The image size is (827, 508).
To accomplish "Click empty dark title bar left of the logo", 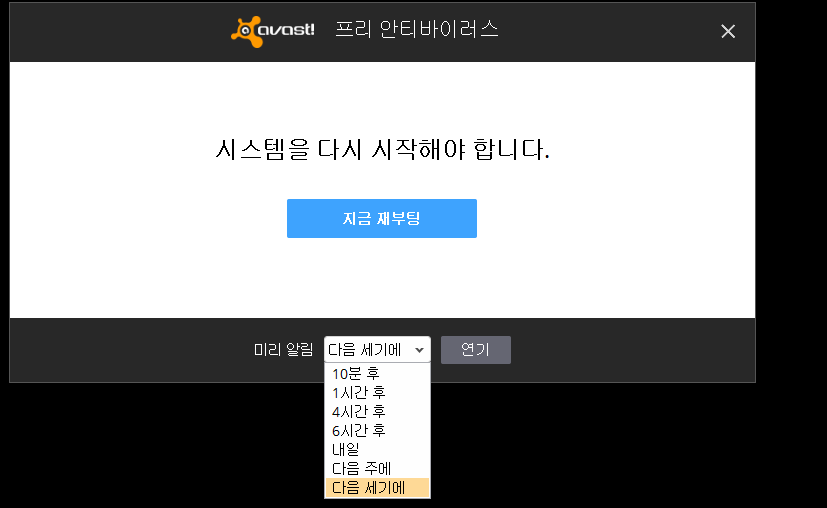I will click(120, 32).
